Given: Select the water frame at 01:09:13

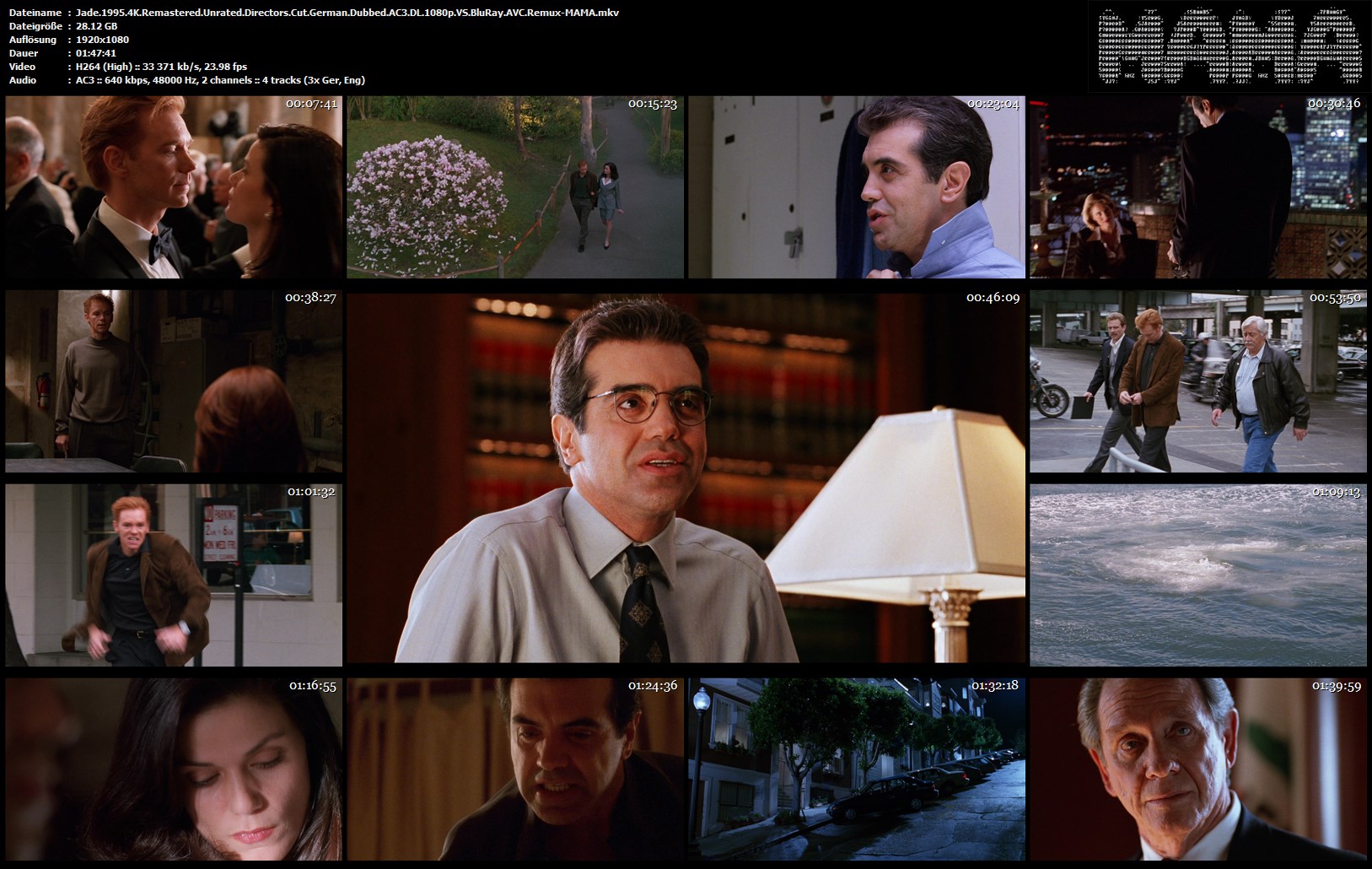Looking at the screenshot, I should coord(1198,575).
